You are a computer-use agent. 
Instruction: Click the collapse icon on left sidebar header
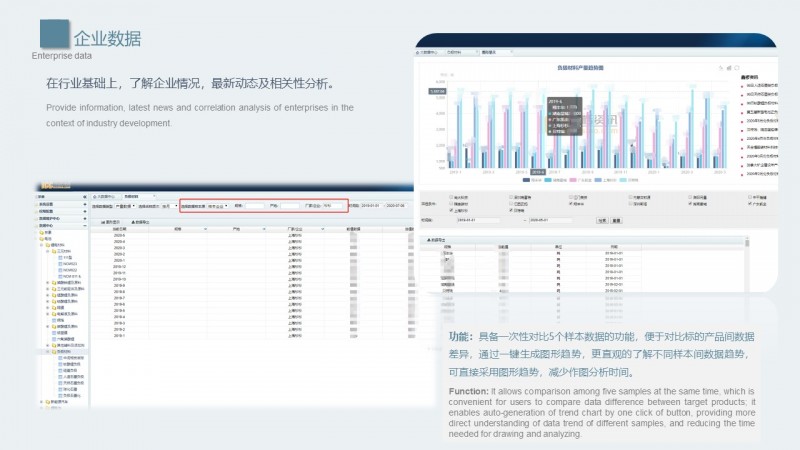(x=84, y=197)
